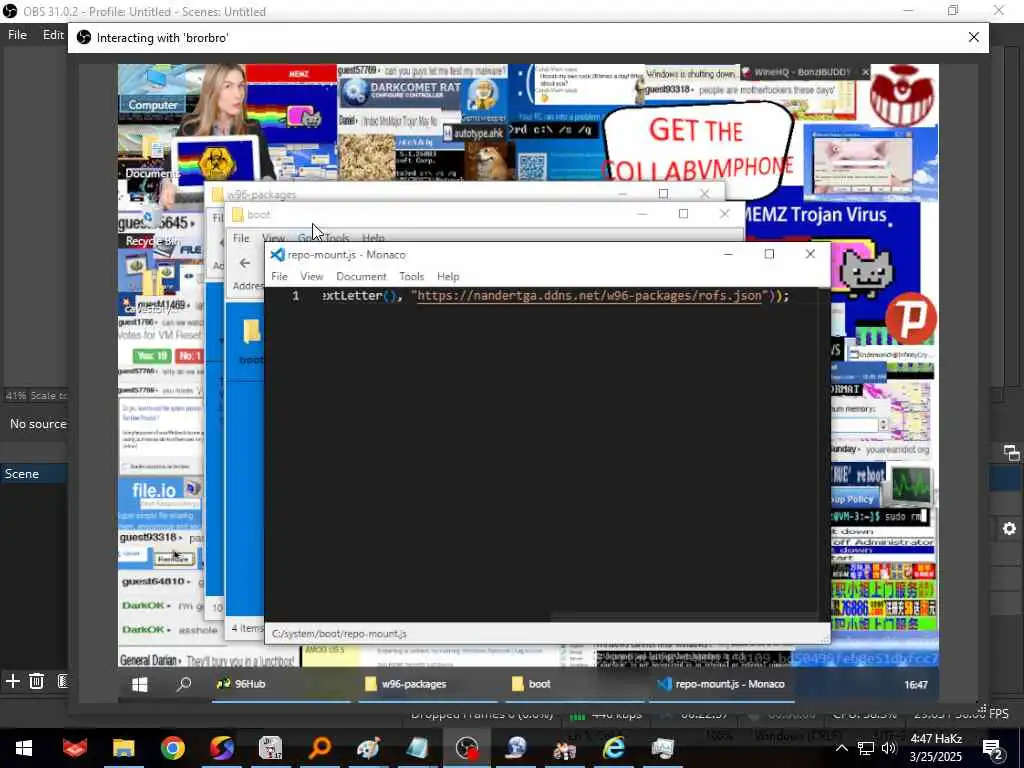Click the folder icon in boot title bar
The height and width of the screenshot is (768, 1024).
pos(238,214)
